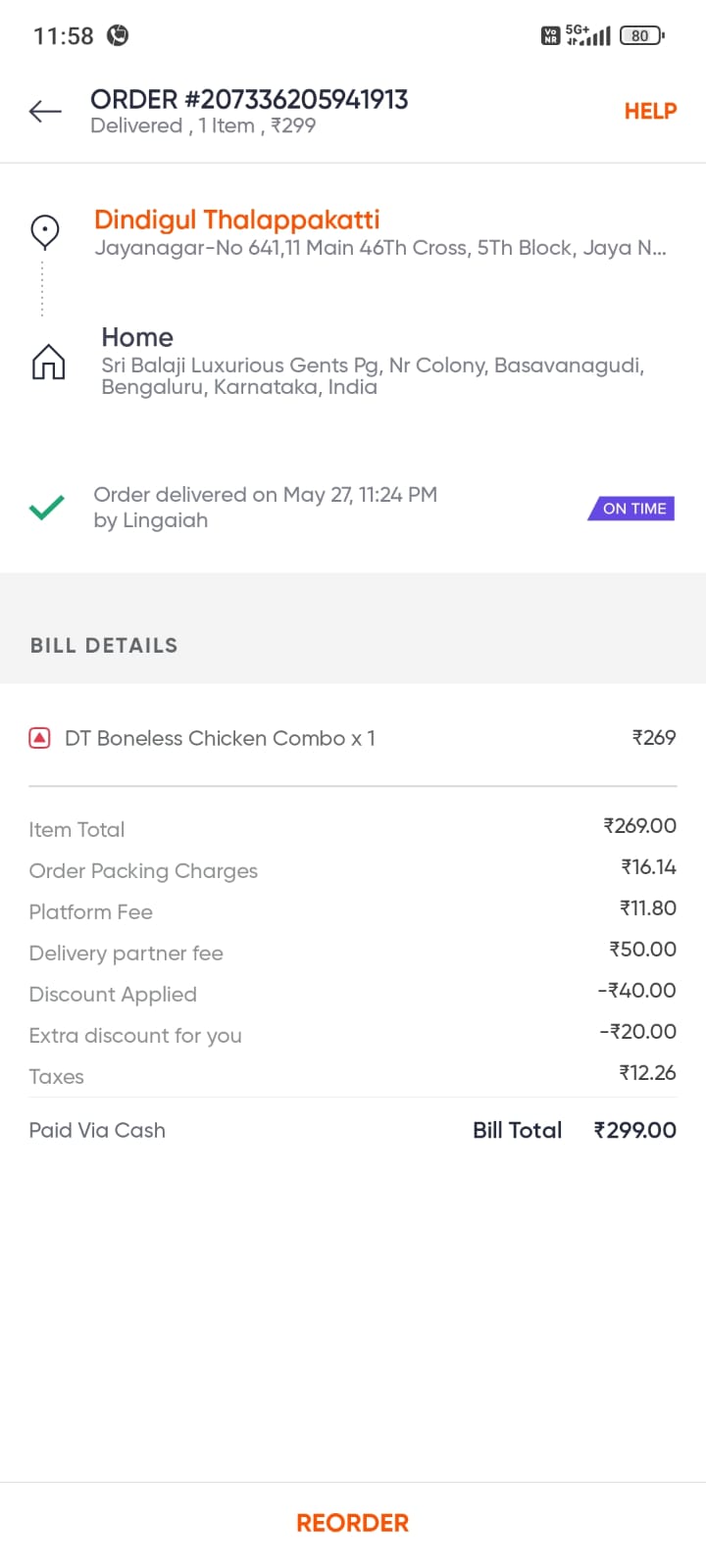Click the Home address house icon

pyautogui.click(x=48, y=362)
